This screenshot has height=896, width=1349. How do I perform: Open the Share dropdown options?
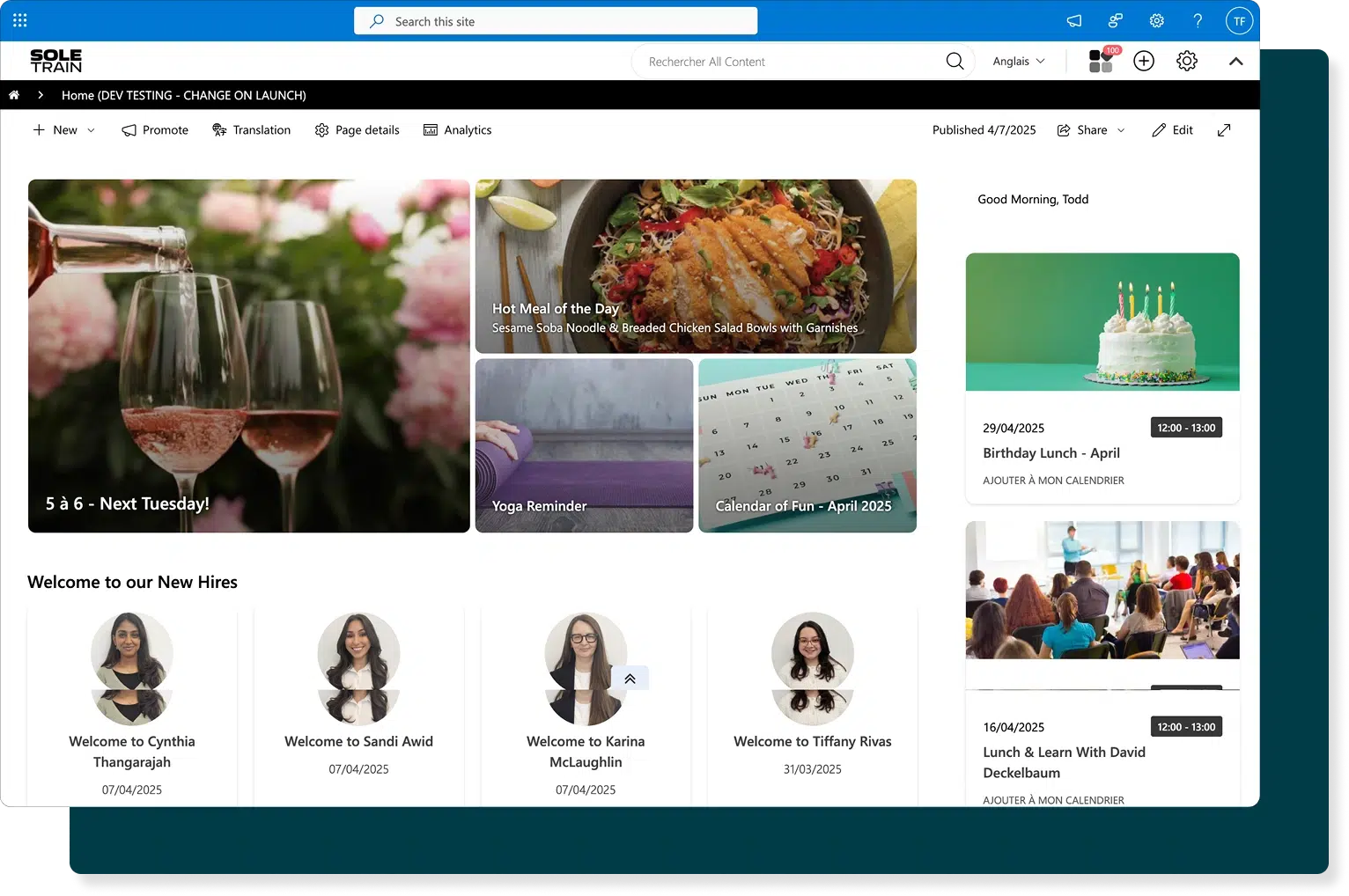click(x=1092, y=130)
